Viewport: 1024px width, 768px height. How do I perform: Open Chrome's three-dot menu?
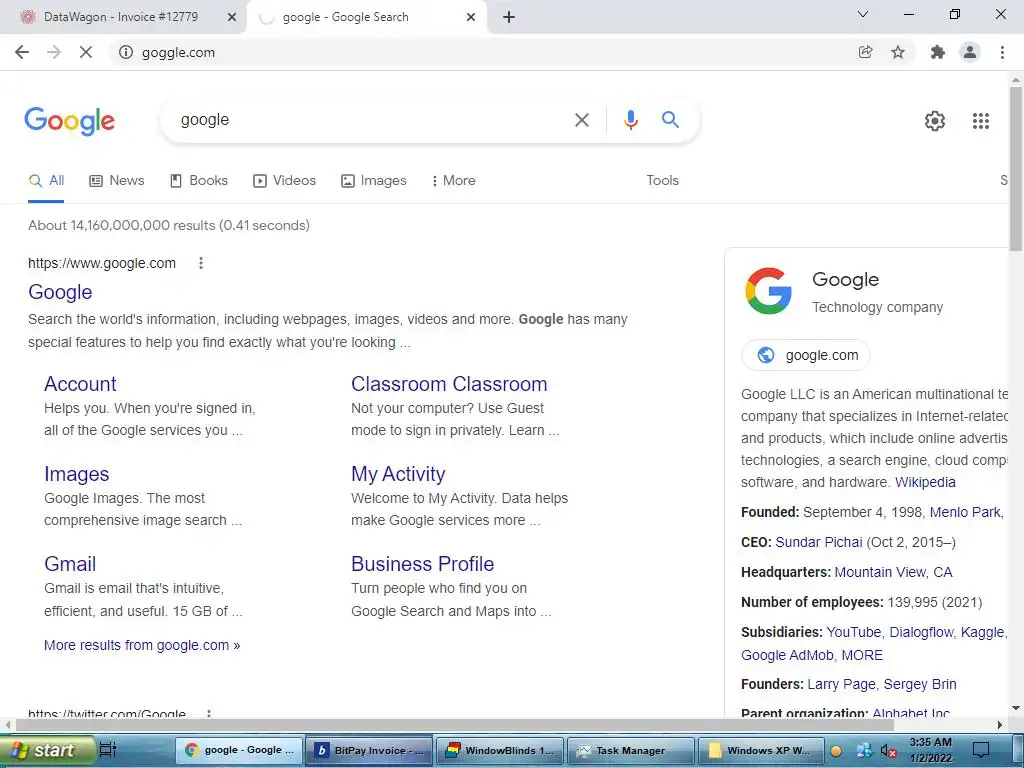pos(1002,52)
